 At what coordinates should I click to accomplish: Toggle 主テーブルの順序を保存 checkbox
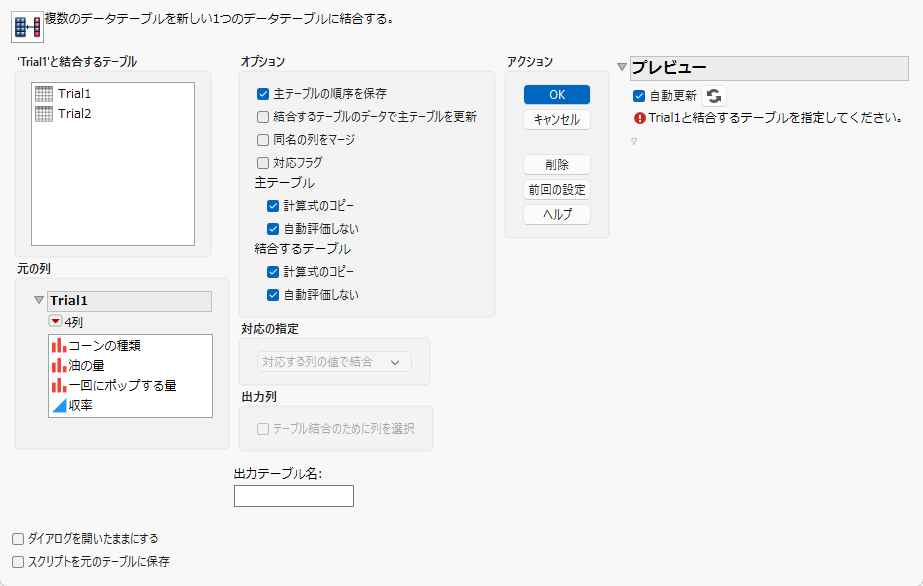263,94
